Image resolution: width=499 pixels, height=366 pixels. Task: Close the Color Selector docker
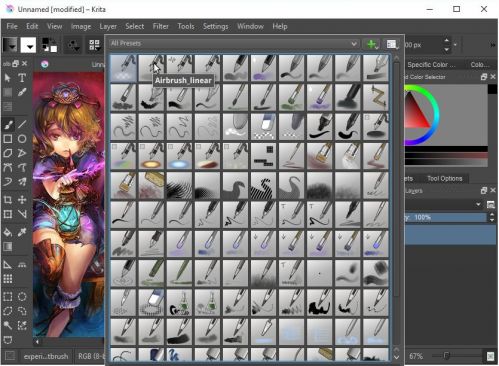493,77
